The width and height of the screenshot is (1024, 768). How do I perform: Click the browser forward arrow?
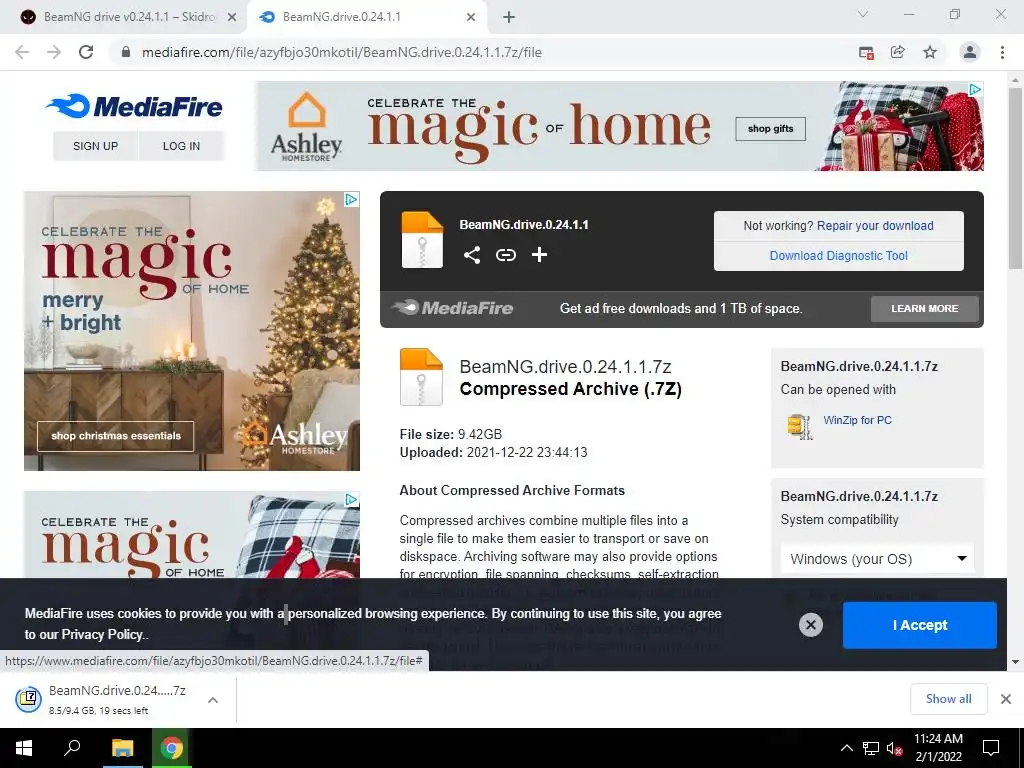pyautogui.click(x=54, y=52)
